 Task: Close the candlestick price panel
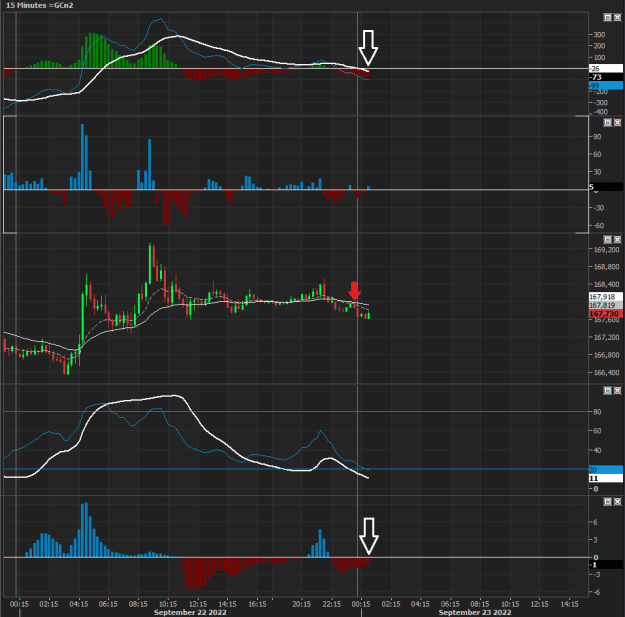click(617, 240)
